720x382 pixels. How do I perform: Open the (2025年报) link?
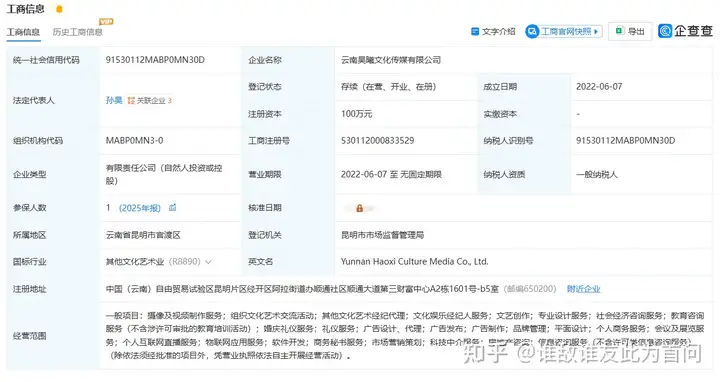click(140, 208)
